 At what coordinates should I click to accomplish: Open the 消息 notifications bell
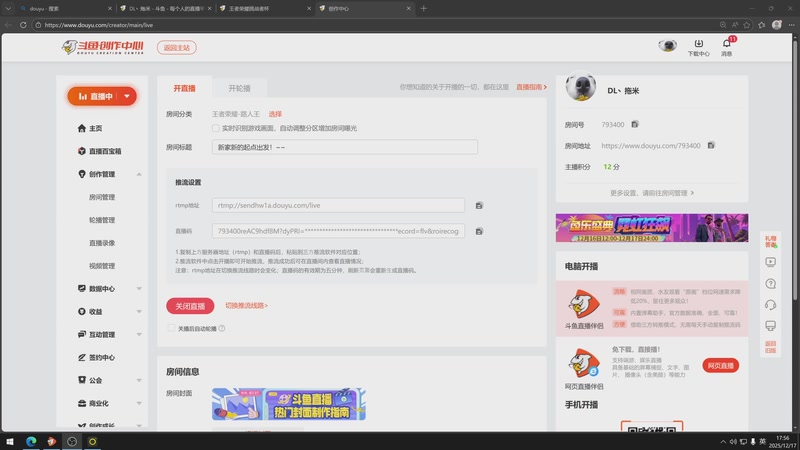pos(727,47)
